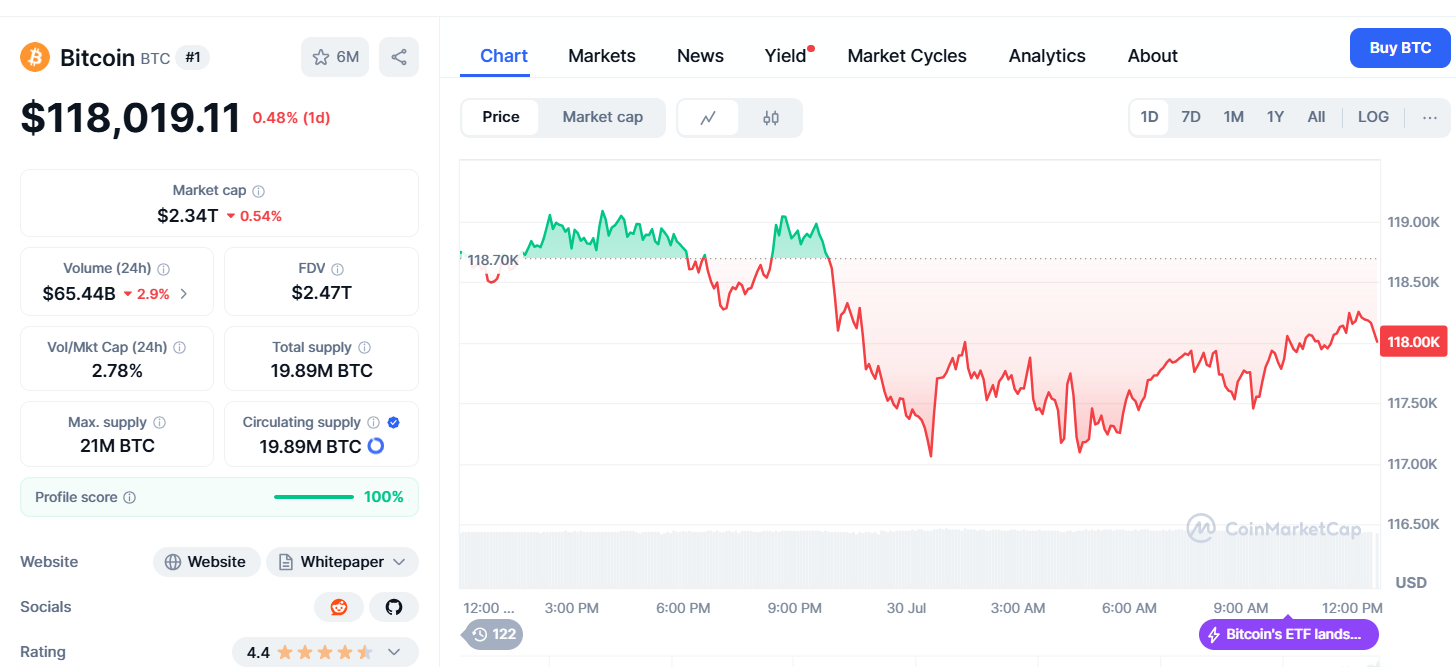Open the News tab
This screenshot has height=667, width=1456.
(x=700, y=56)
